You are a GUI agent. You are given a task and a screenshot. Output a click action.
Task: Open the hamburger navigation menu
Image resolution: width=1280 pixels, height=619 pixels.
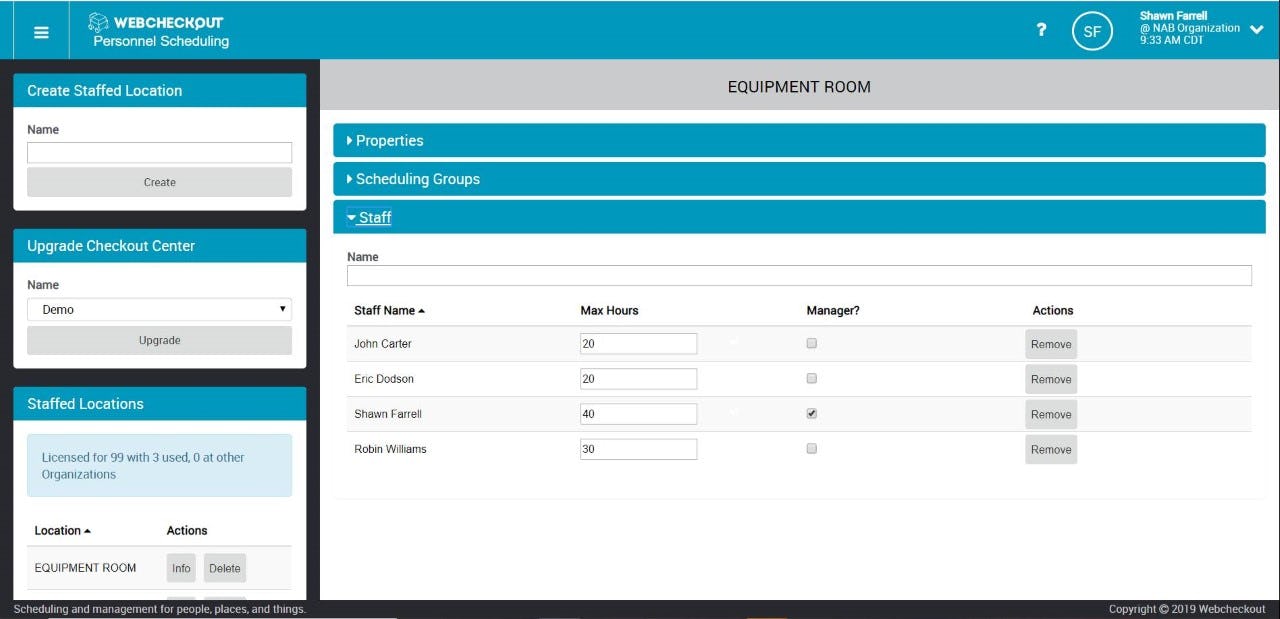(x=40, y=31)
